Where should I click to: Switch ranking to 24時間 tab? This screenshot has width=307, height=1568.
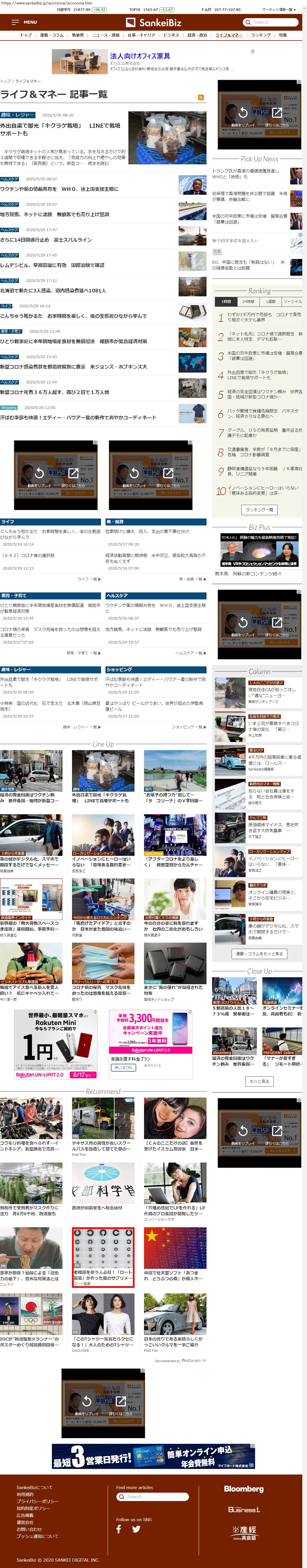pyautogui.click(x=248, y=301)
